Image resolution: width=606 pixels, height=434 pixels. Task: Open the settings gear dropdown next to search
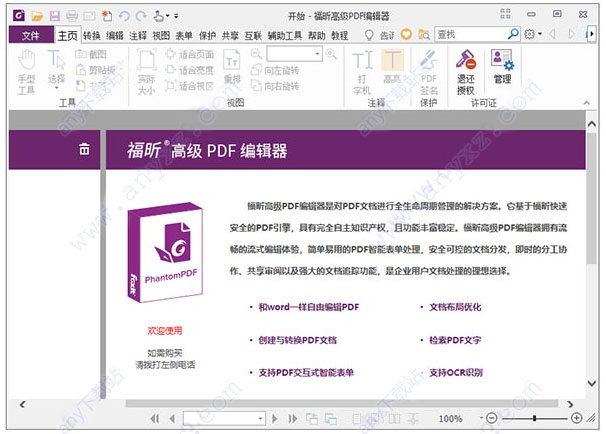point(533,34)
